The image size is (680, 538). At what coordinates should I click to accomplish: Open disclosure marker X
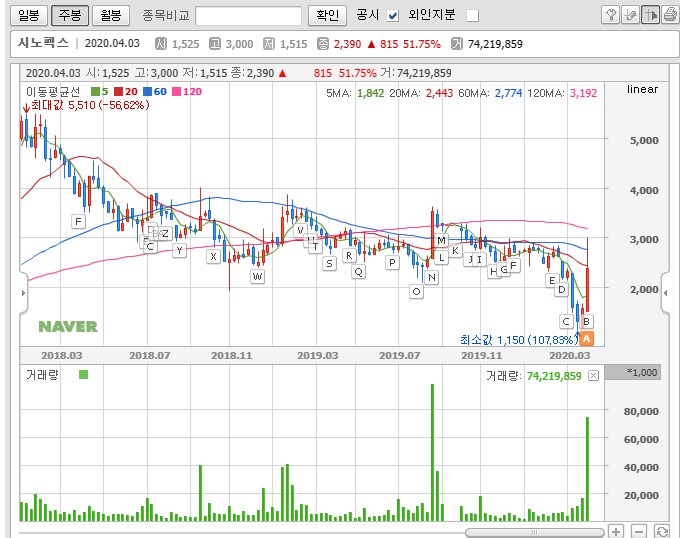(x=213, y=256)
